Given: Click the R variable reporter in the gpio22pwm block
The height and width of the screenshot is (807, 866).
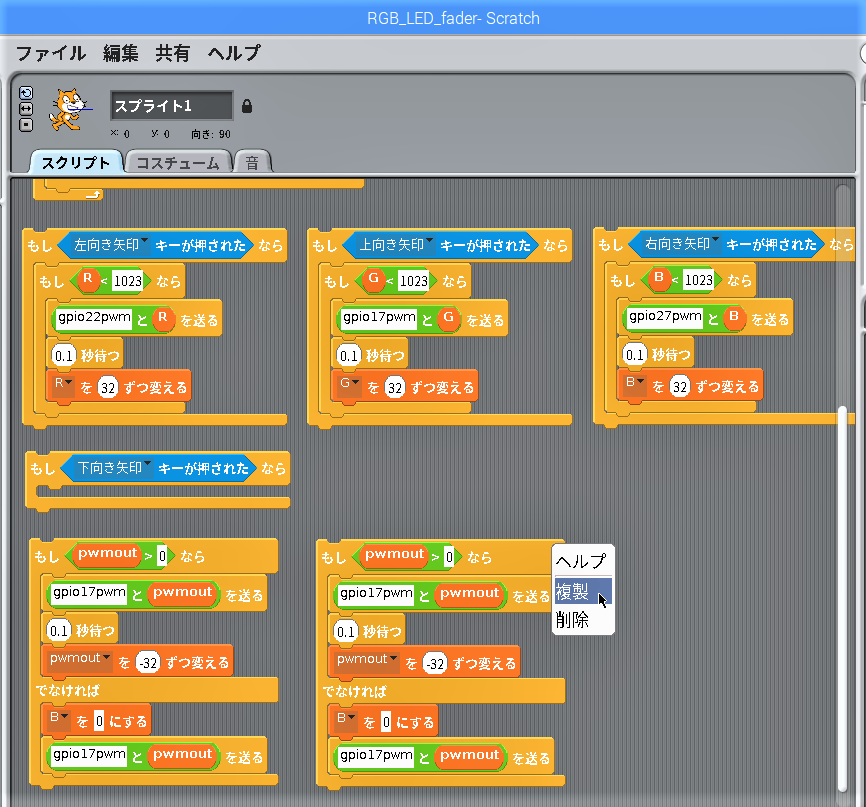Looking at the screenshot, I should (x=163, y=319).
